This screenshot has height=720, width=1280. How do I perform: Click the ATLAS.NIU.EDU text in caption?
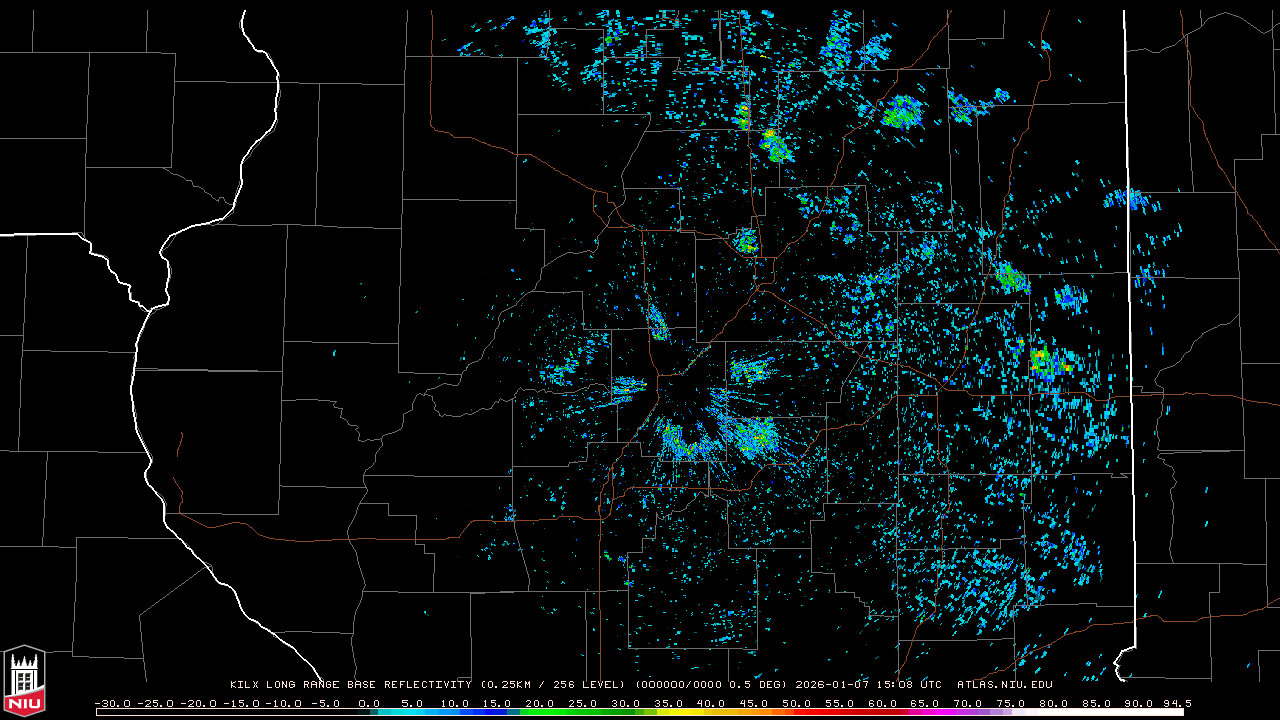(x=1004, y=685)
